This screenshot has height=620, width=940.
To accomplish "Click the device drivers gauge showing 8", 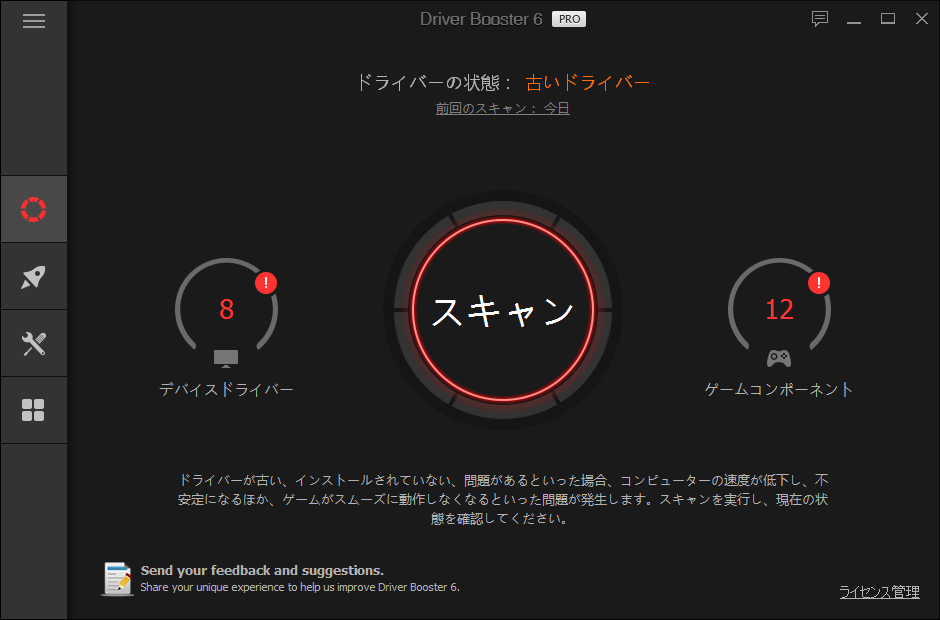I will pyautogui.click(x=226, y=306).
